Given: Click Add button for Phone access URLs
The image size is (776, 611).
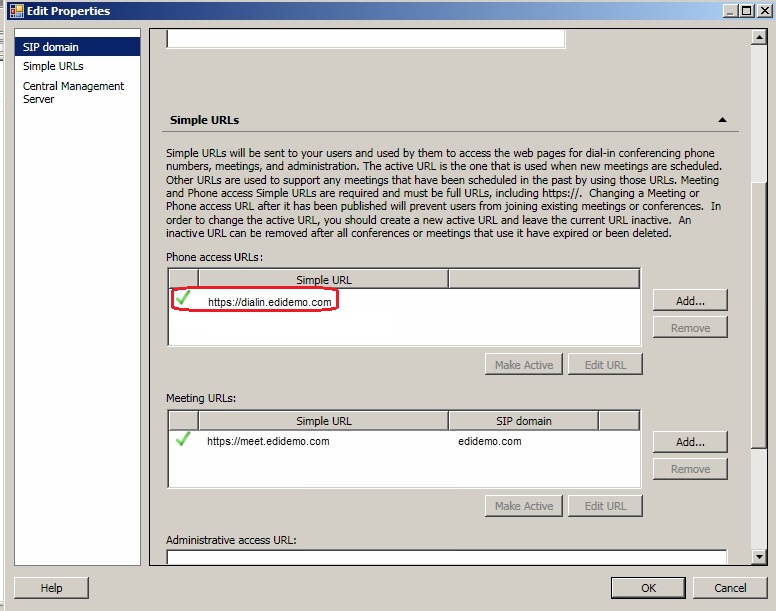Looking at the screenshot, I should pyautogui.click(x=690, y=300).
